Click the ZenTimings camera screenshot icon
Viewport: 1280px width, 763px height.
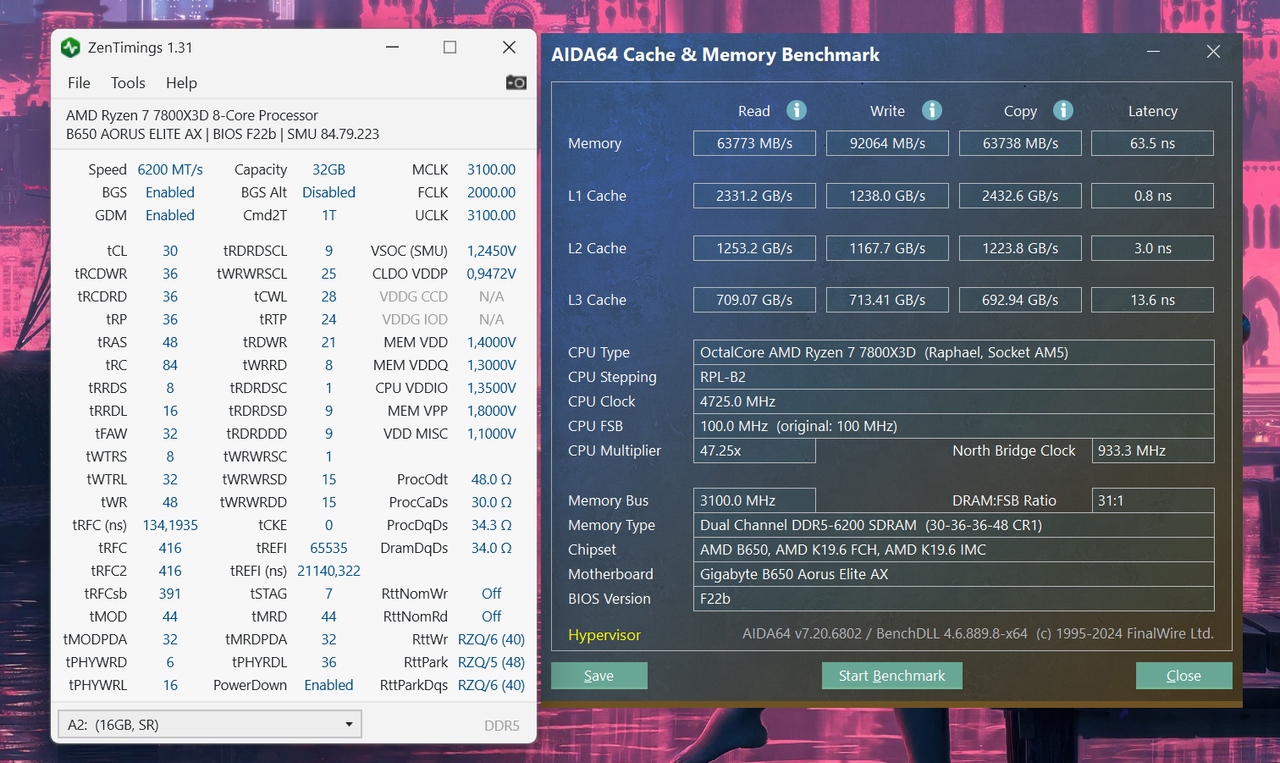click(x=516, y=82)
